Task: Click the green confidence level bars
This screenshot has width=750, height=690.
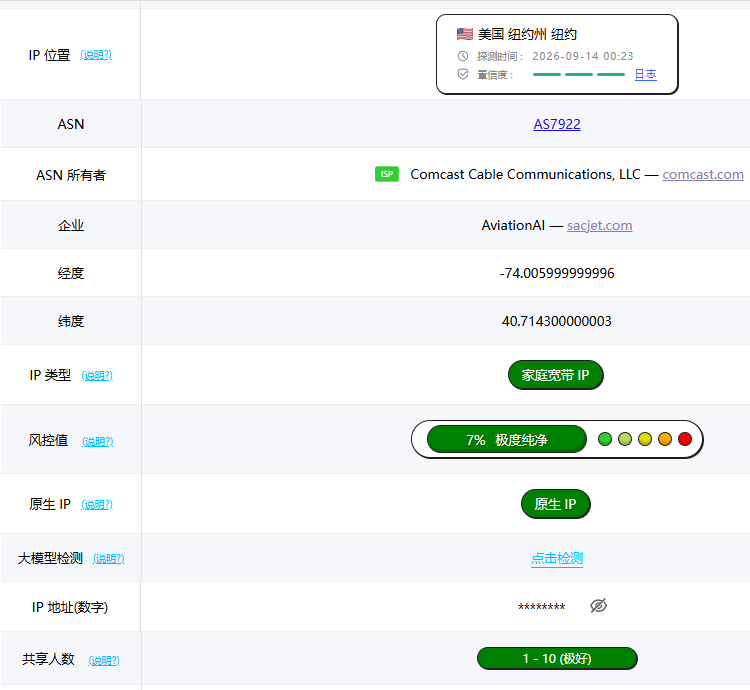Action: point(579,75)
